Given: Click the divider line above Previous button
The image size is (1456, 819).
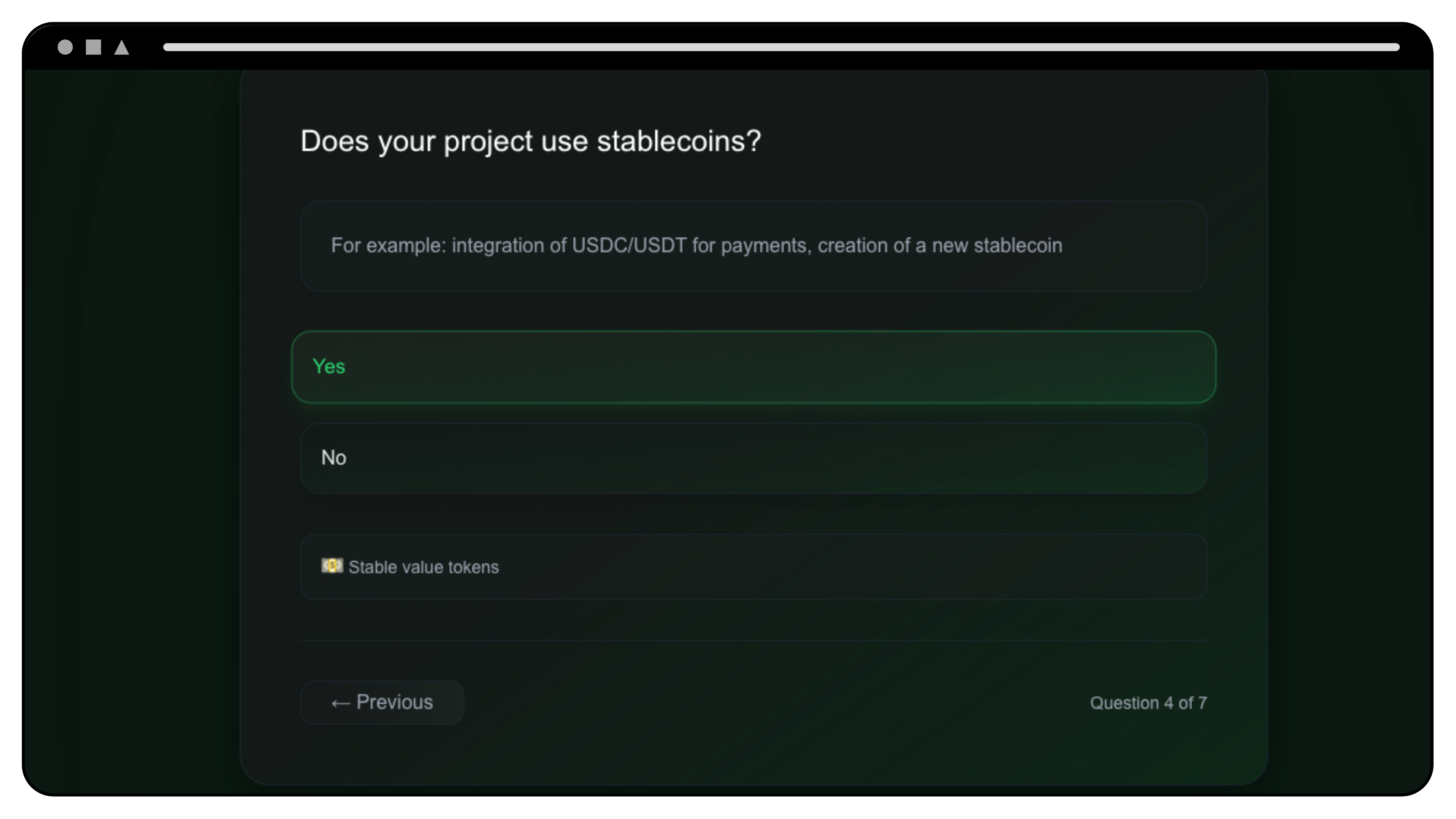Looking at the screenshot, I should point(753,640).
